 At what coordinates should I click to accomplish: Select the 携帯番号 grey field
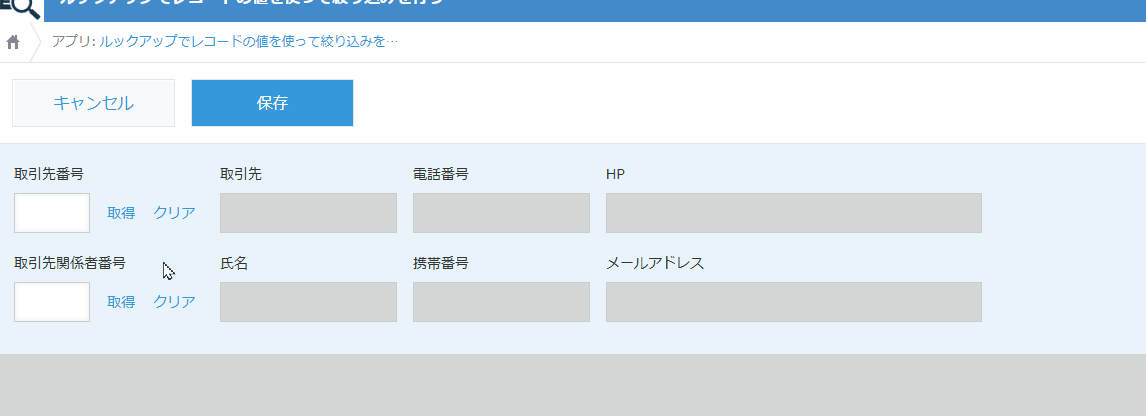click(501, 302)
